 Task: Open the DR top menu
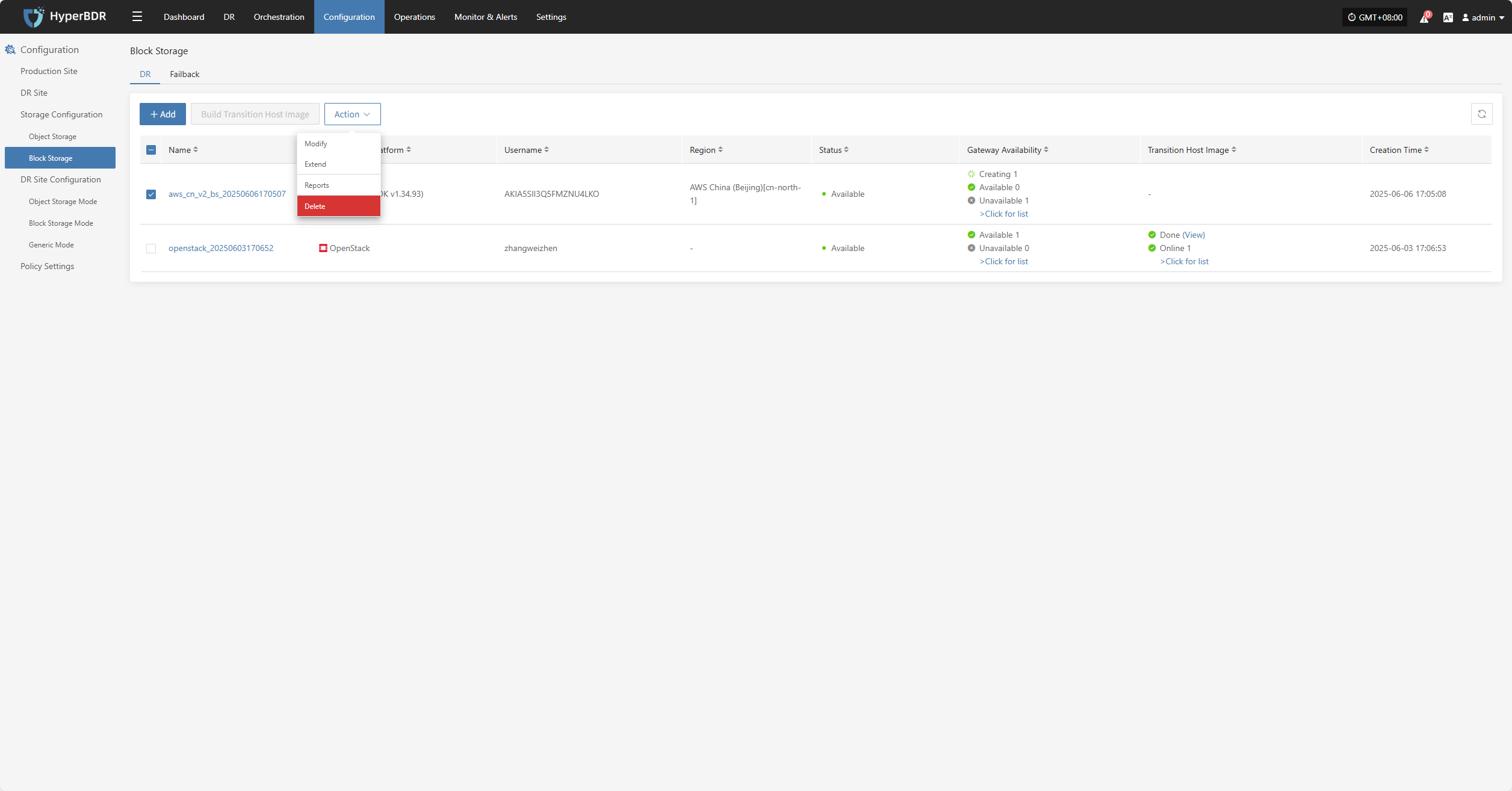click(229, 17)
